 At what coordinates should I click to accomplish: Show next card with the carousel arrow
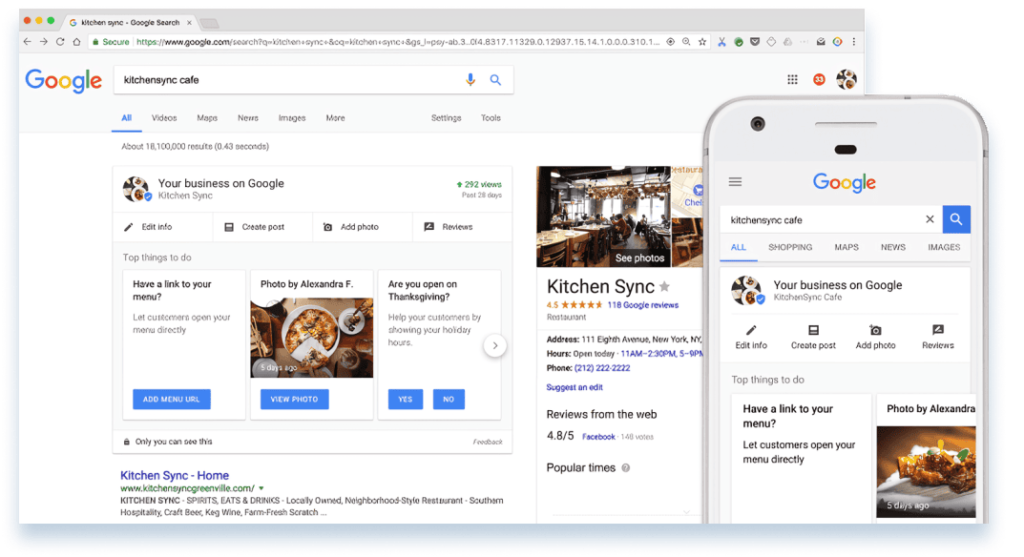495,345
